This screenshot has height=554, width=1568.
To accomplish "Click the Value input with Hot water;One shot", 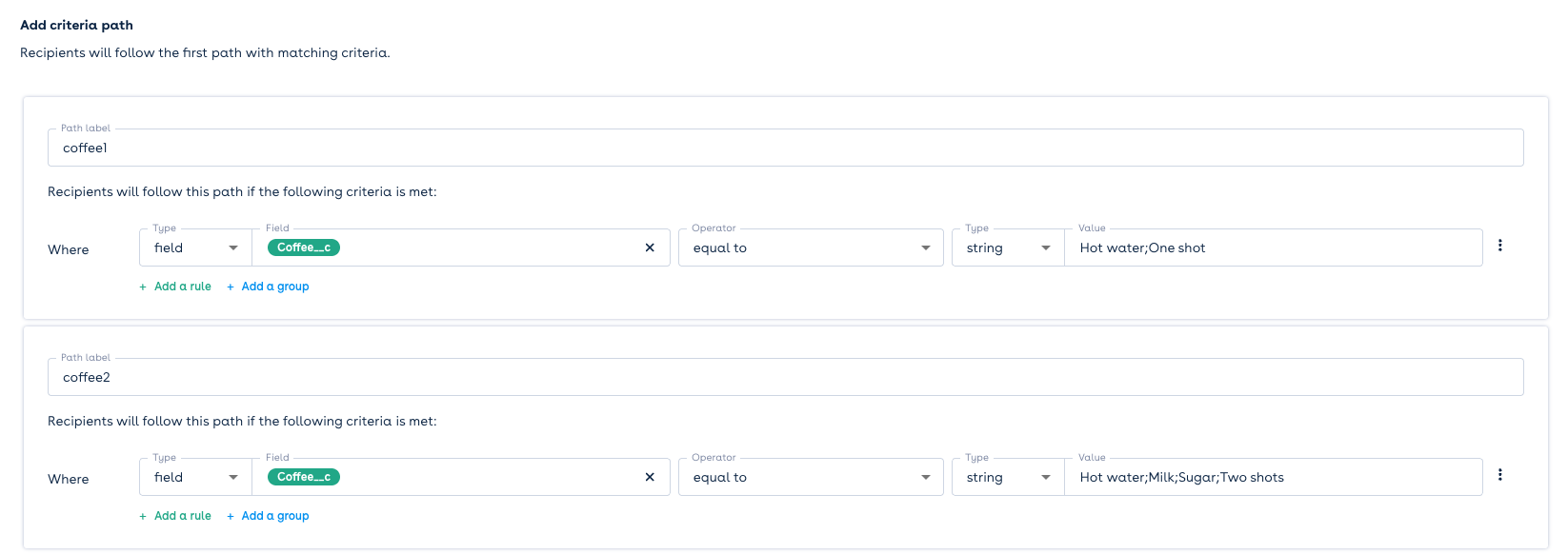I will tap(1273, 247).
